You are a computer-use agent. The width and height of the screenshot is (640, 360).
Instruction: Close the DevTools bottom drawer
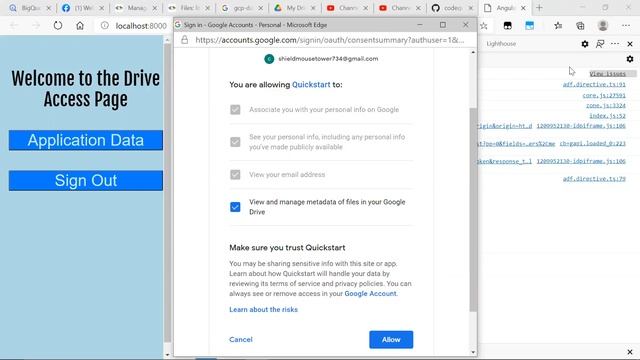click(630, 352)
